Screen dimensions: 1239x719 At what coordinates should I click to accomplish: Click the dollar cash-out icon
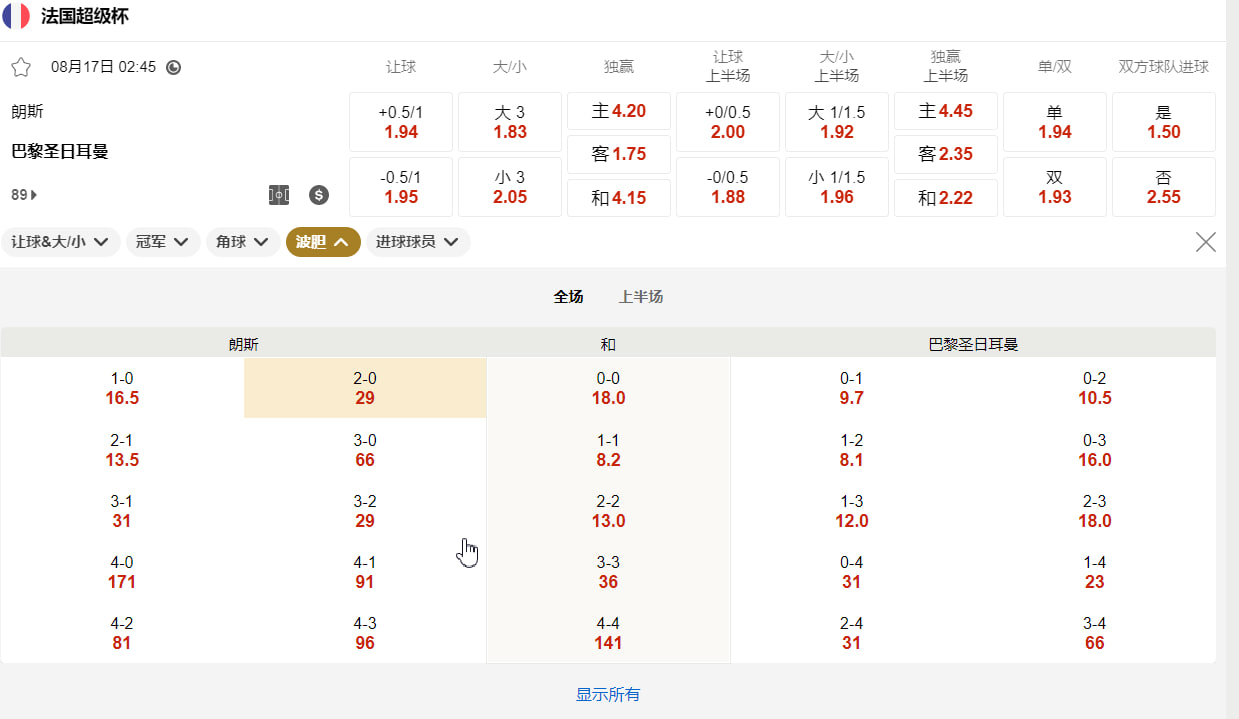(x=319, y=195)
